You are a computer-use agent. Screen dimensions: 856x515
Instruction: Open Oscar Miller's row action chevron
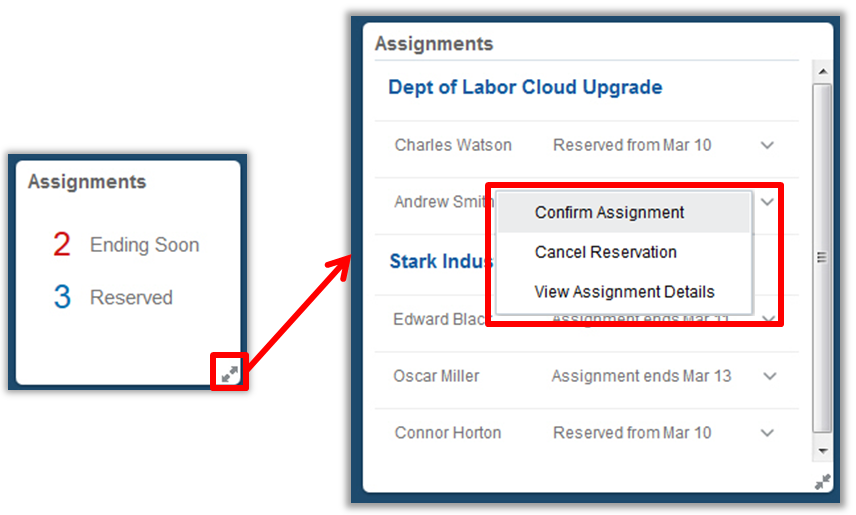coord(769,377)
